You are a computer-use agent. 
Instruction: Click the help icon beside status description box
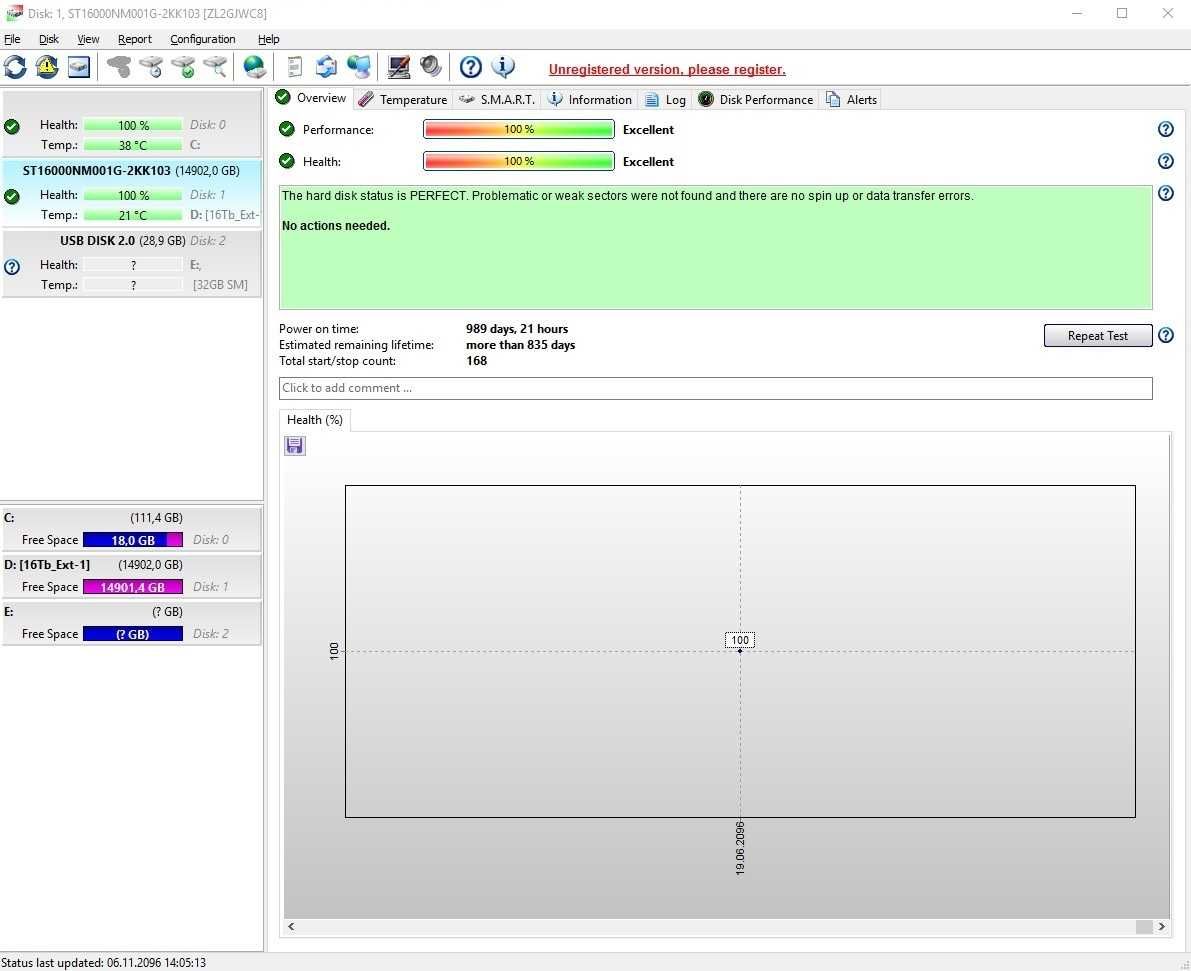click(x=1166, y=193)
